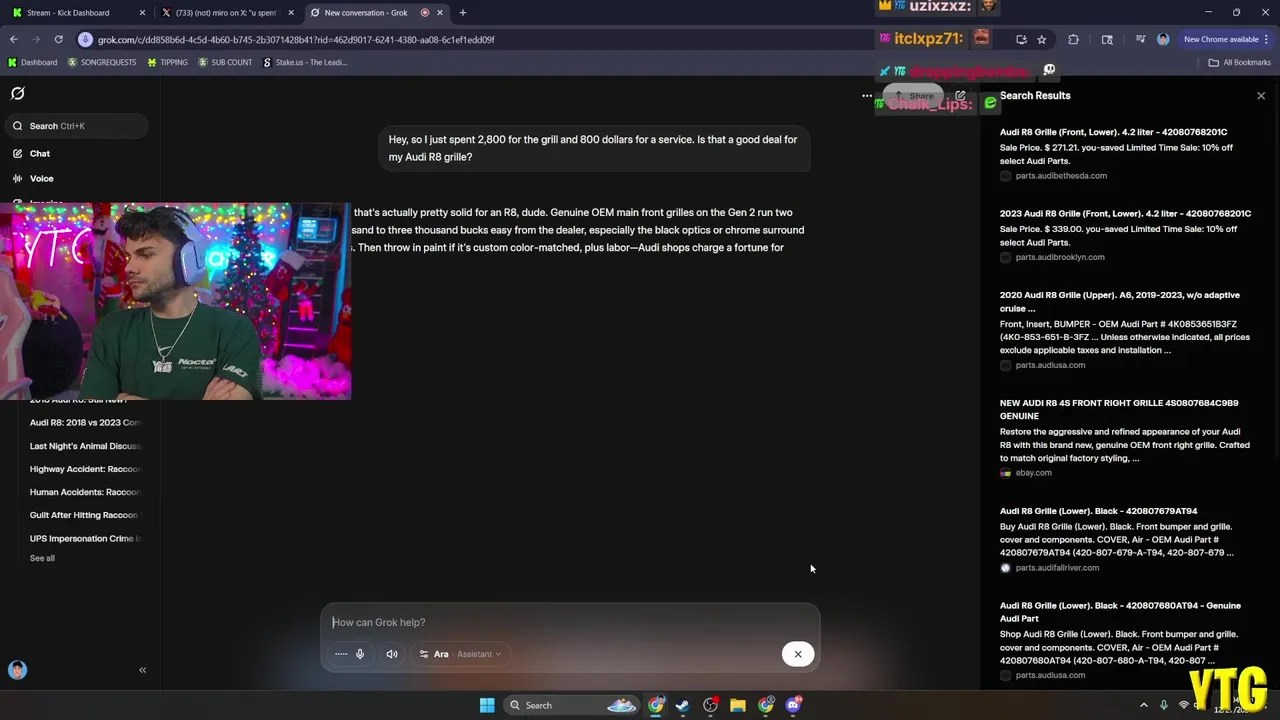The image size is (1280, 720).
Task: Open '2020 Audi R8 Grille (Upper)' result
Action: [1120, 302]
